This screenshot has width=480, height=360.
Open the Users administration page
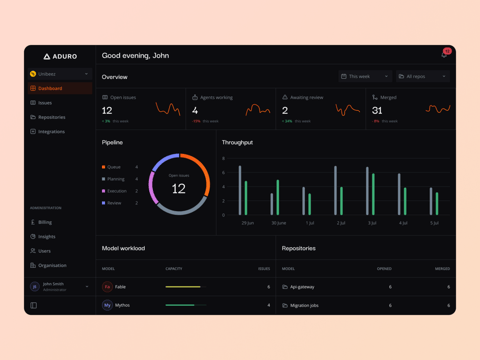coord(60,251)
